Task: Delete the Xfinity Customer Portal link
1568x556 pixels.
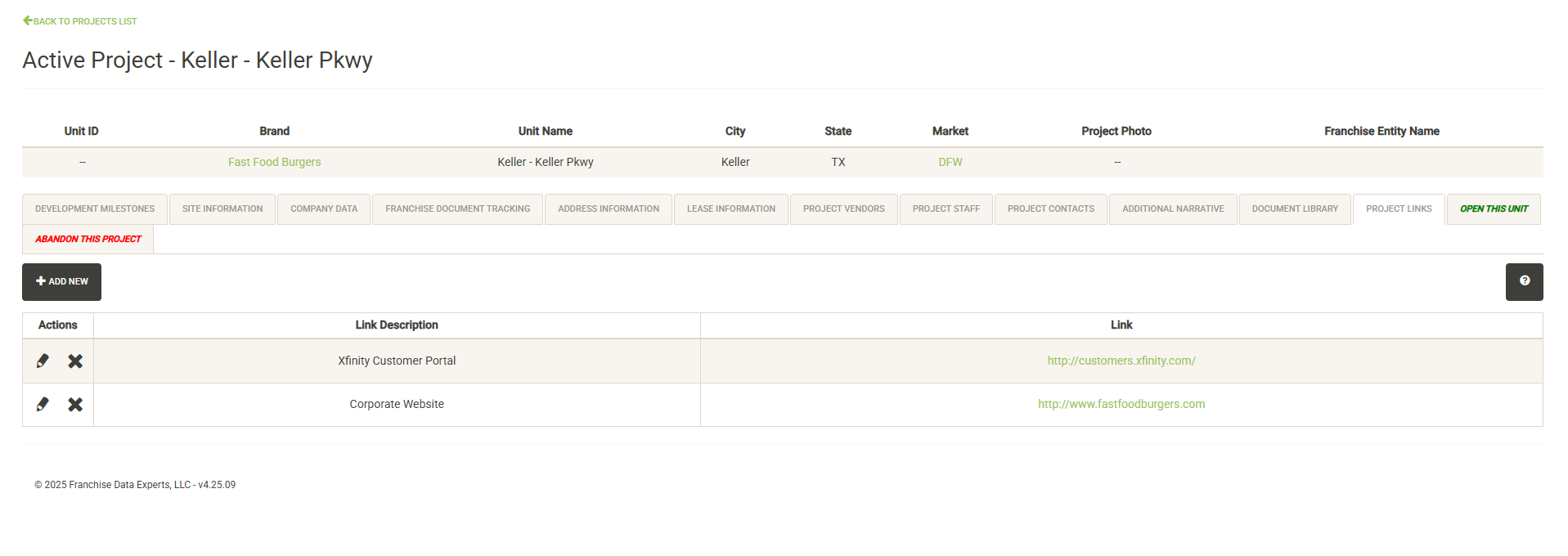Action: 75,361
